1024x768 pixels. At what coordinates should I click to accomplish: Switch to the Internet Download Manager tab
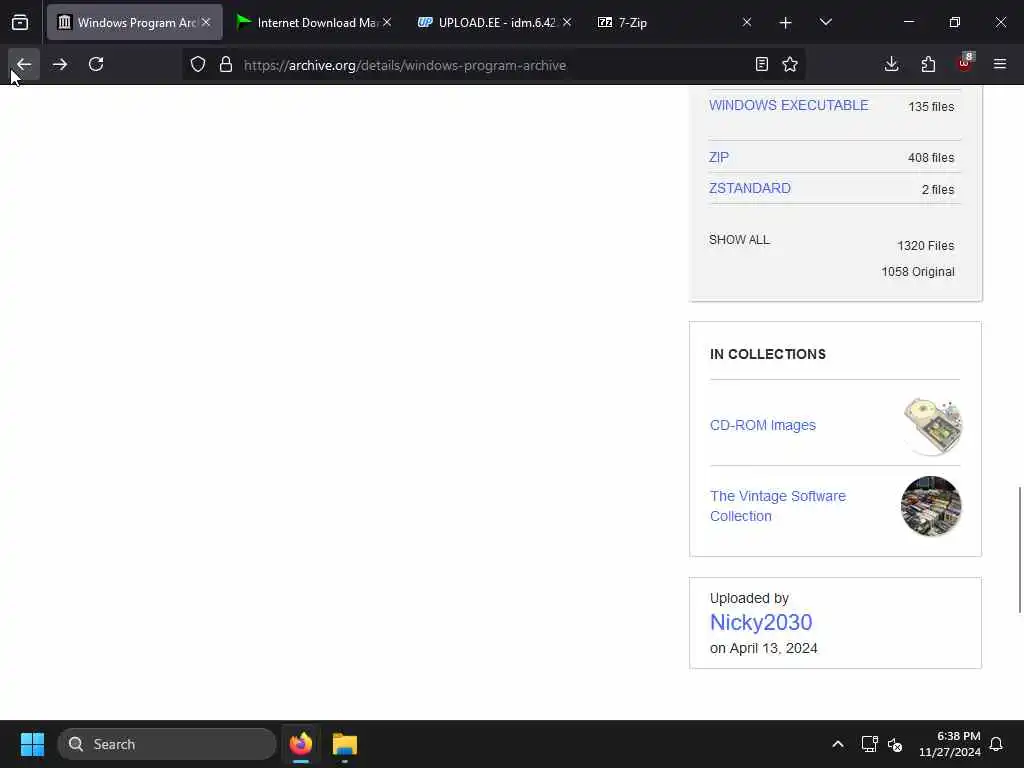click(x=314, y=22)
